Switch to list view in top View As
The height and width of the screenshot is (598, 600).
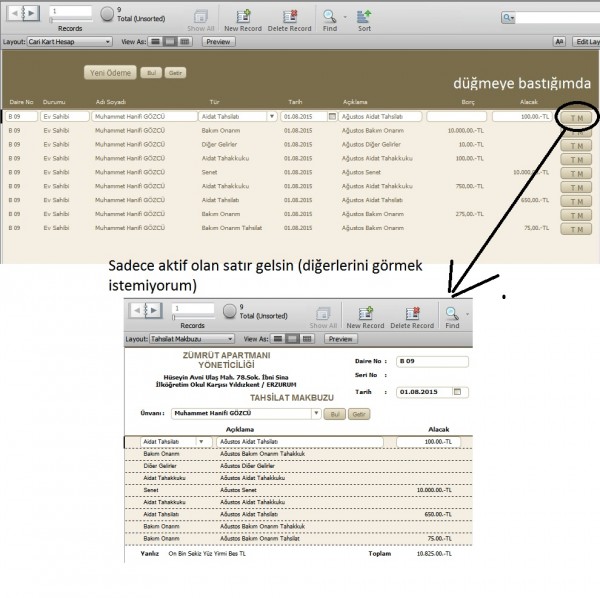[170, 42]
